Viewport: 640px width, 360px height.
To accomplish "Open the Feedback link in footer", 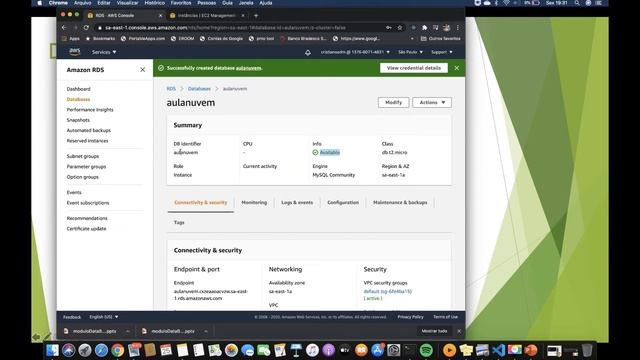I will (72, 317).
